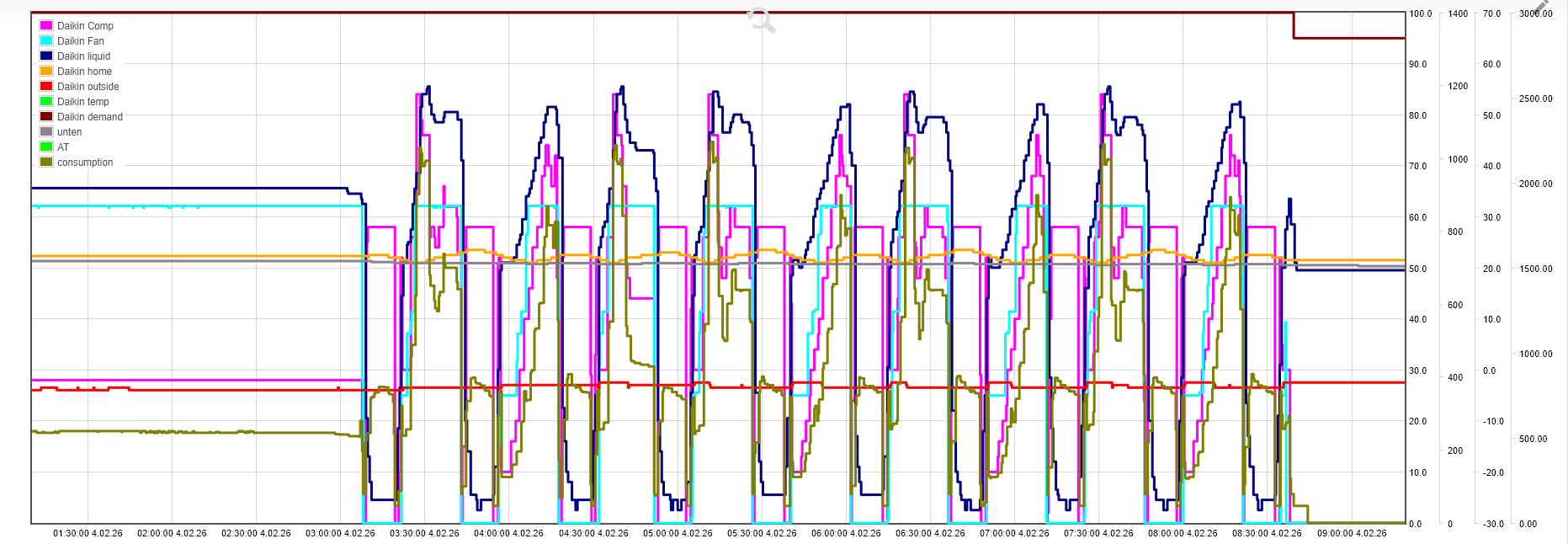Hide the Daikin liquid series via its legend label
The height and width of the screenshot is (544, 1568).
(83, 56)
